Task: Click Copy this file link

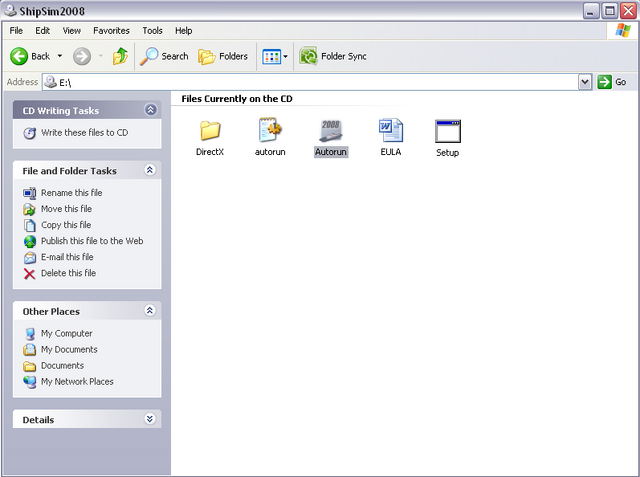Action: [x=66, y=225]
